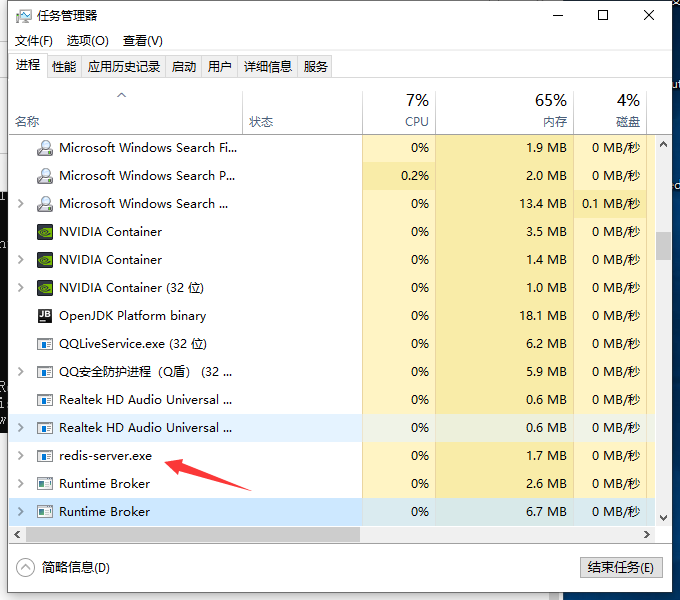The width and height of the screenshot is (680, 600).
Task: Minimize the Task Manager window
Action: pos(558,16)
